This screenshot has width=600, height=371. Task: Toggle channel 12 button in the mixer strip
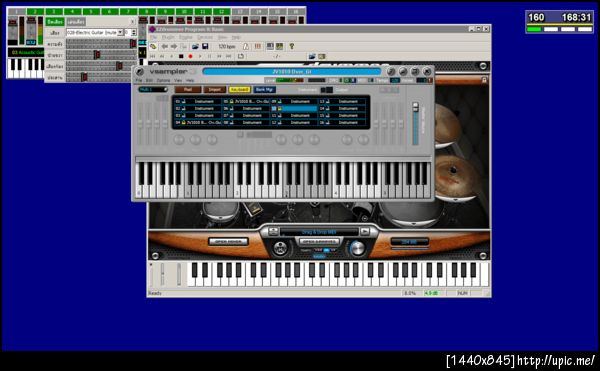222,12
